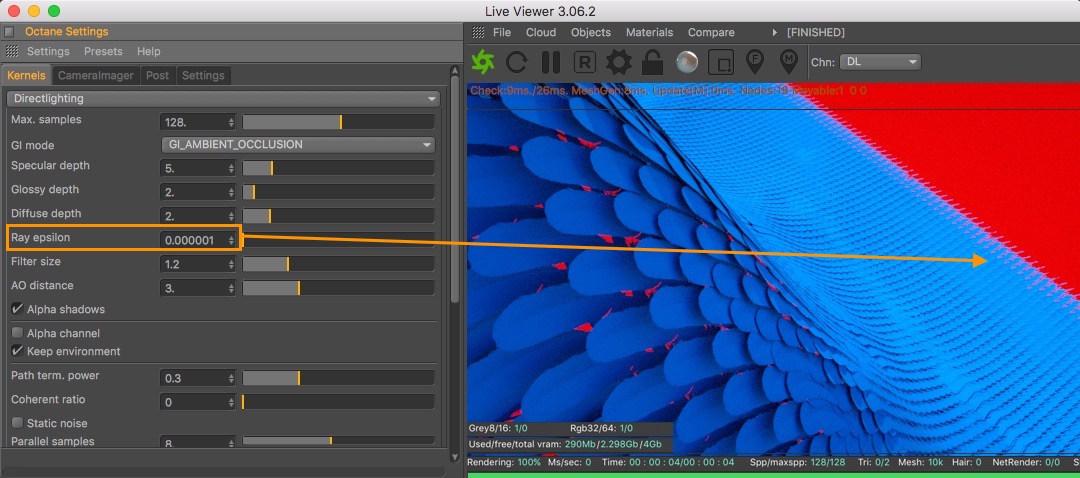Switch to the Kernels tab
1080x478 pixels.
click(26, 76)
